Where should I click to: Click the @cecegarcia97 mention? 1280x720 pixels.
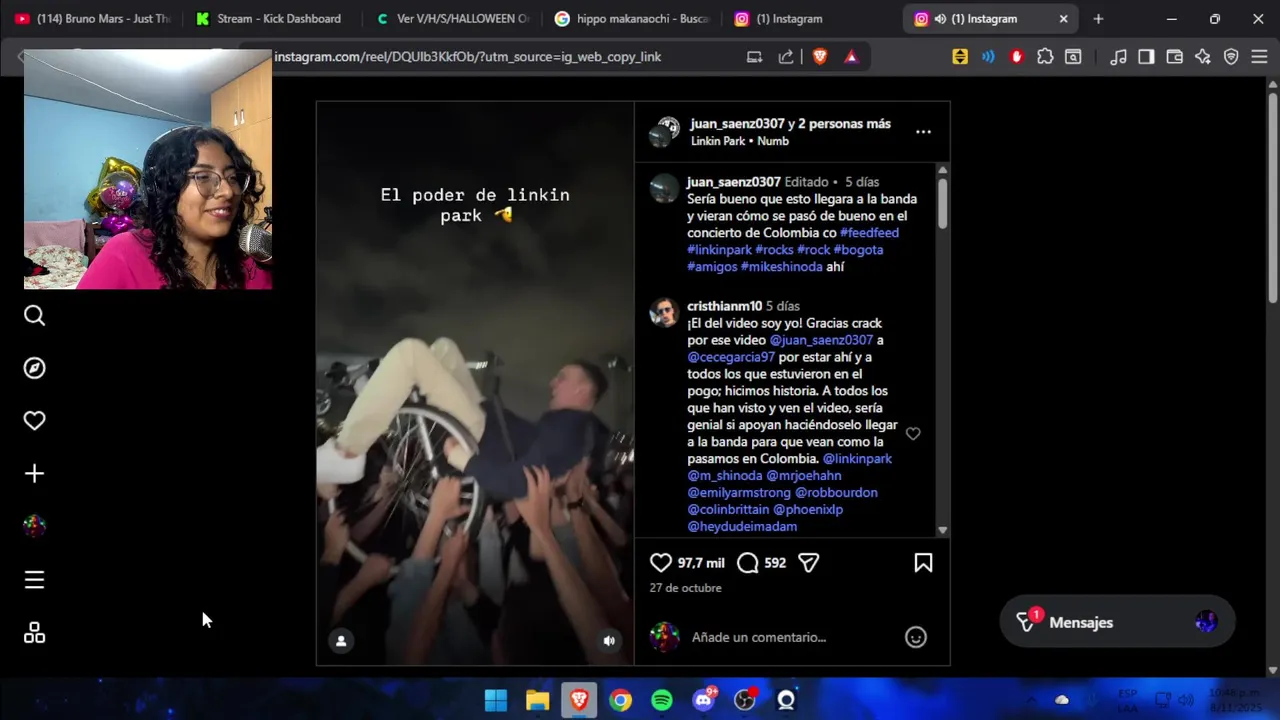[x=731, y=357]
